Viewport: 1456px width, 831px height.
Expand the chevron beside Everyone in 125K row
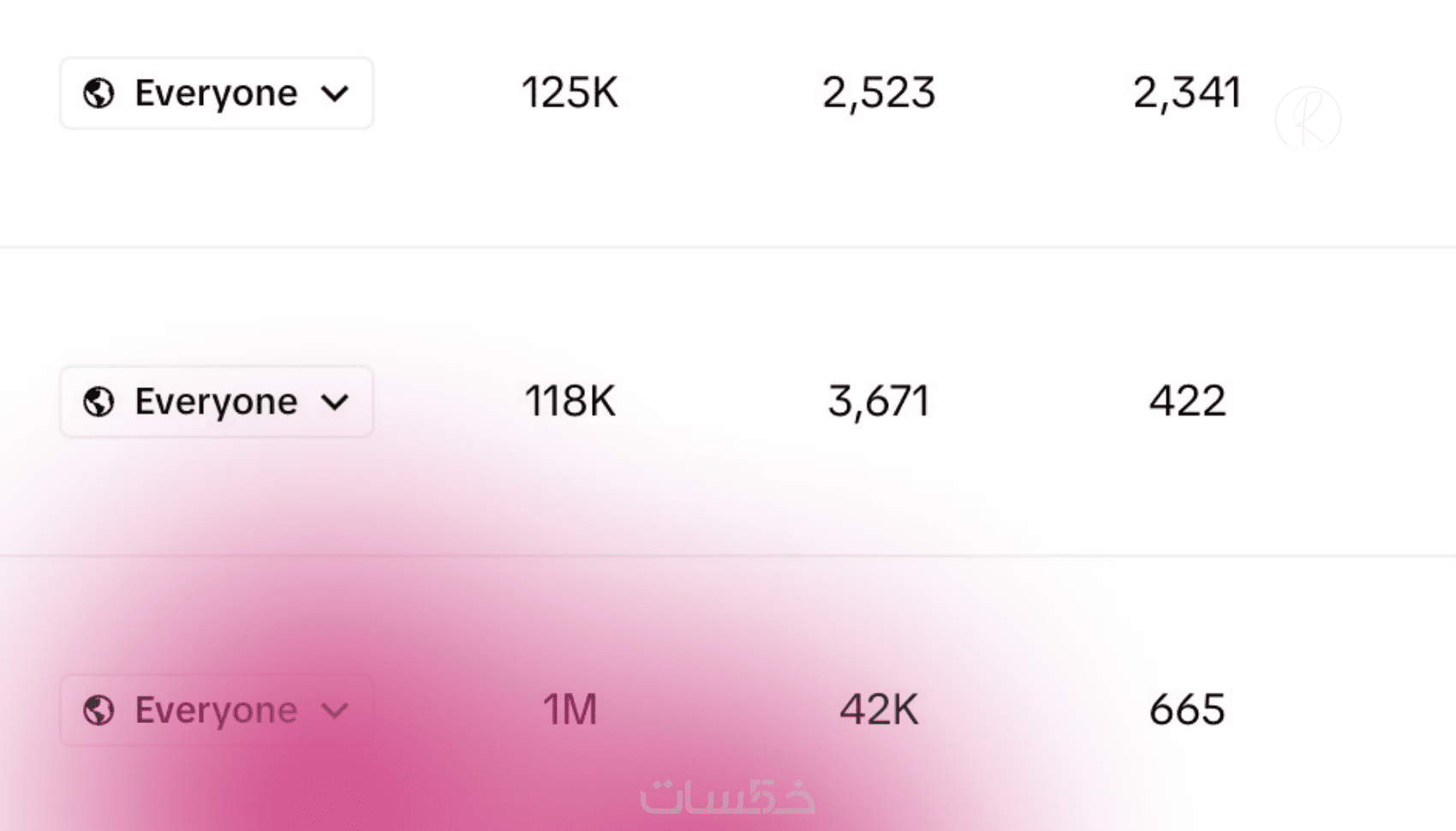(335, 93)
